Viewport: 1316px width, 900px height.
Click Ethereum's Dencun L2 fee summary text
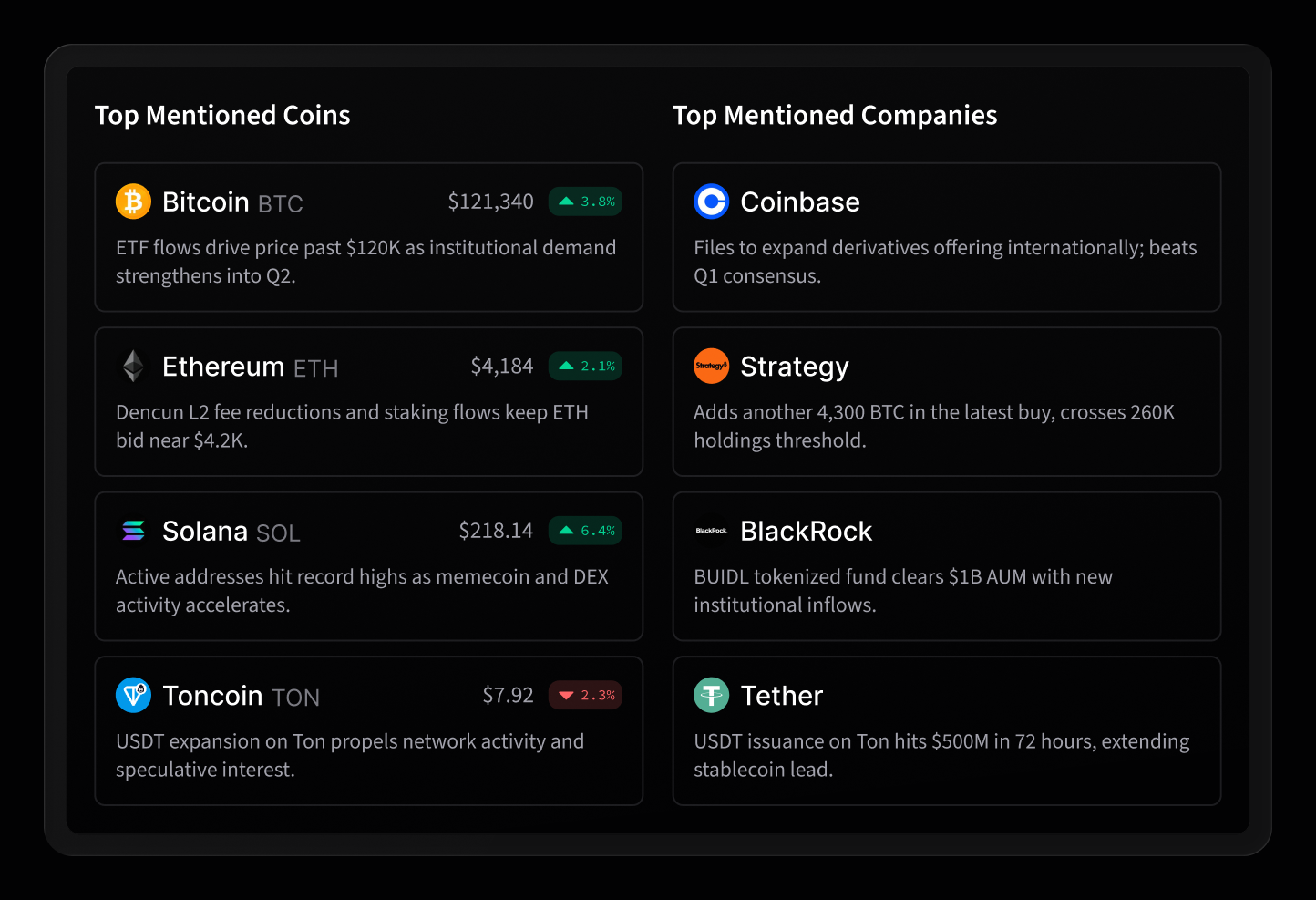(352, 426)
